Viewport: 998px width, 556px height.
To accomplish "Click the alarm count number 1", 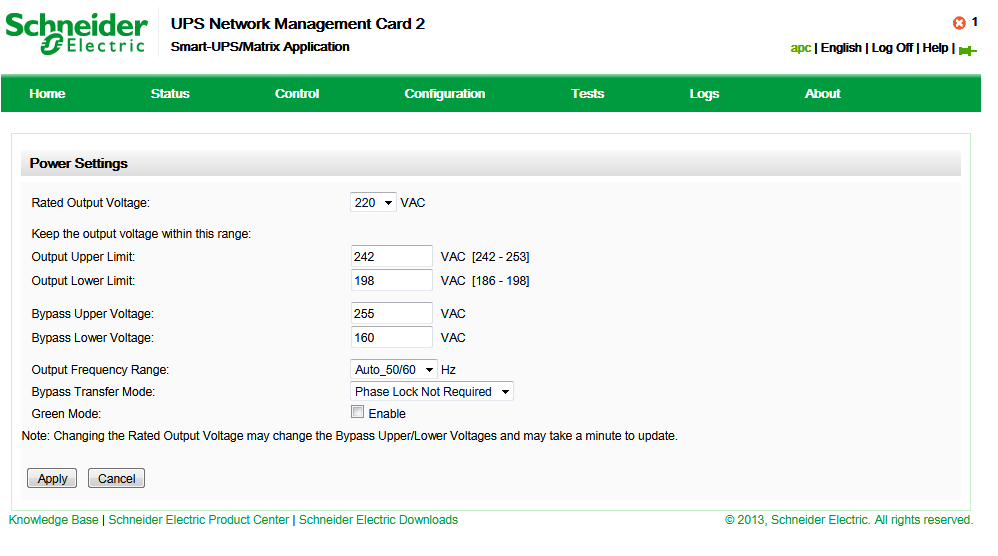I will tap(974, 22).
